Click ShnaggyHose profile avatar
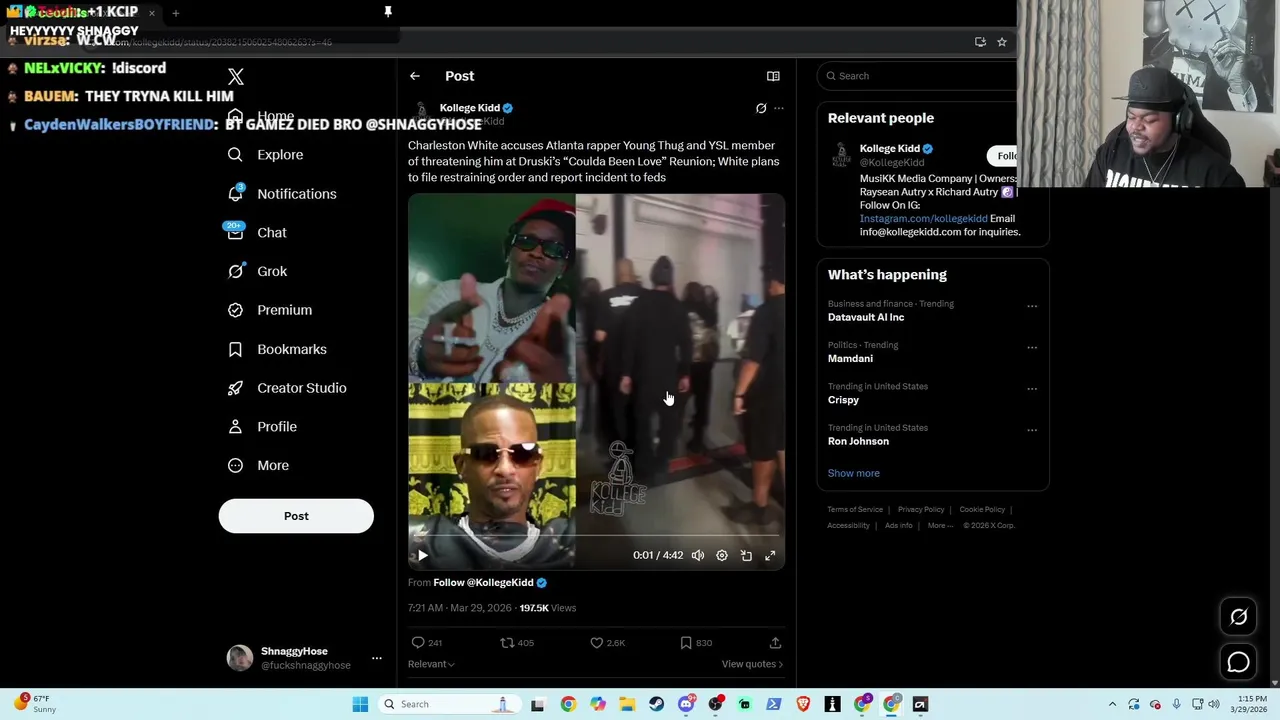Image resolution: width=1280 pixels, height=720 pixels. [x=240, y=658]
